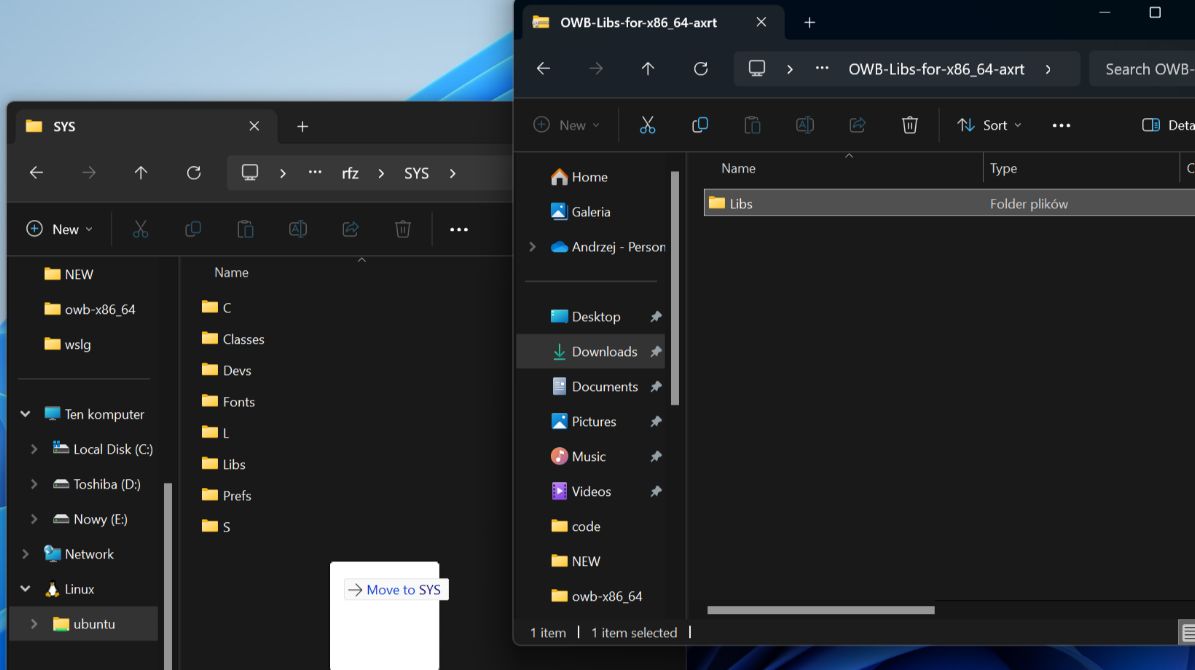The height and width of the screenshot is (670, 1195).
Task: Refresh the SYS window
Action: tap(194, 173)
